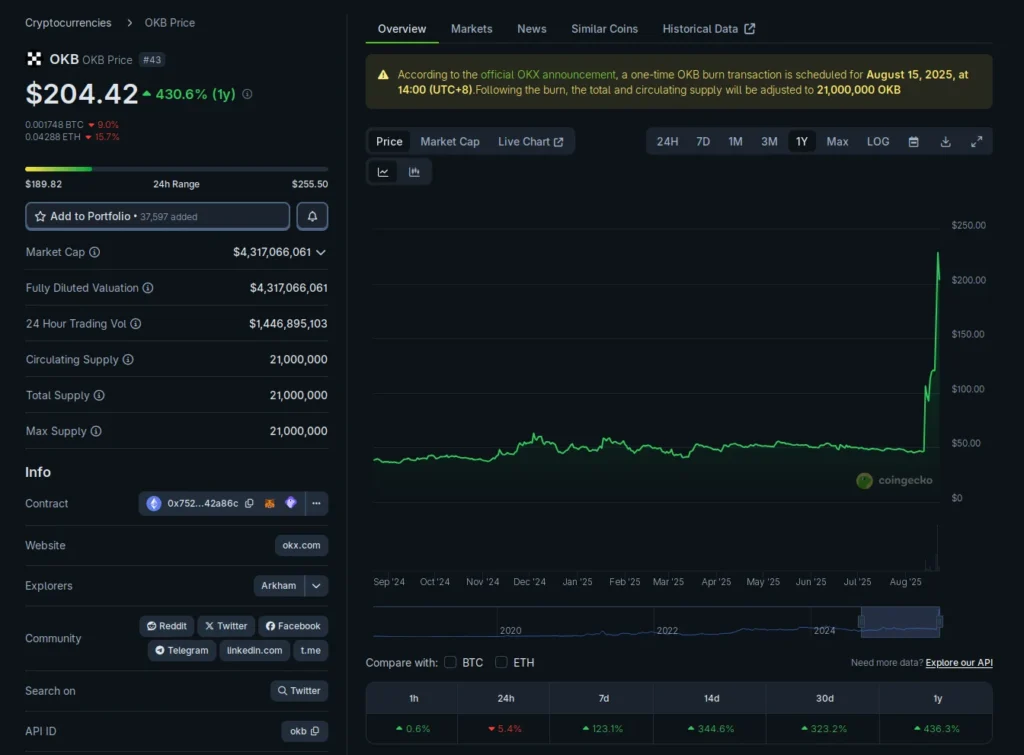Click the info icon beside the 1y percentage

click(x=248, y=94)
